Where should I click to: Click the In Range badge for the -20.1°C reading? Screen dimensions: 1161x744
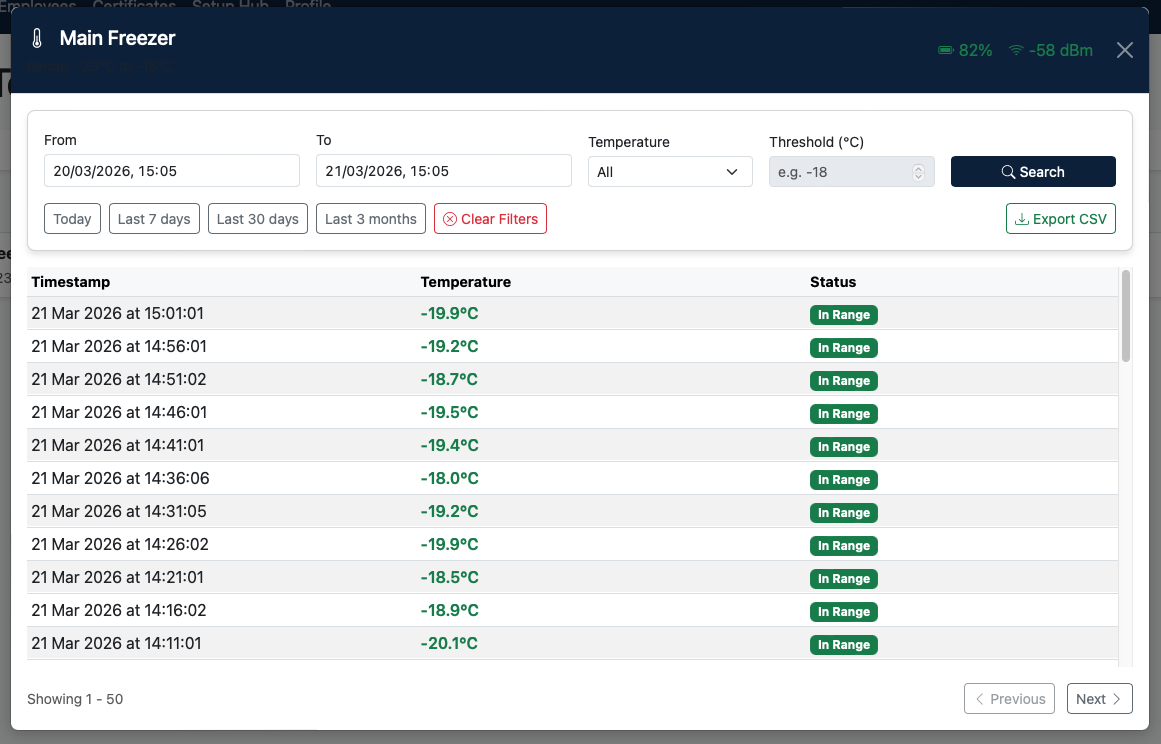pos(843,644)
